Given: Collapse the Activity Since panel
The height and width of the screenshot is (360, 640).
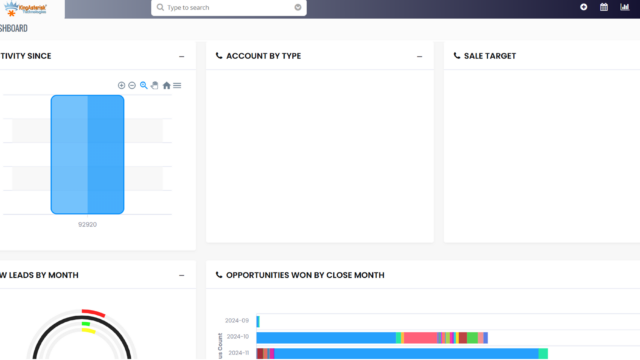Looking at the screenshot, I should (x=182, y=56).
